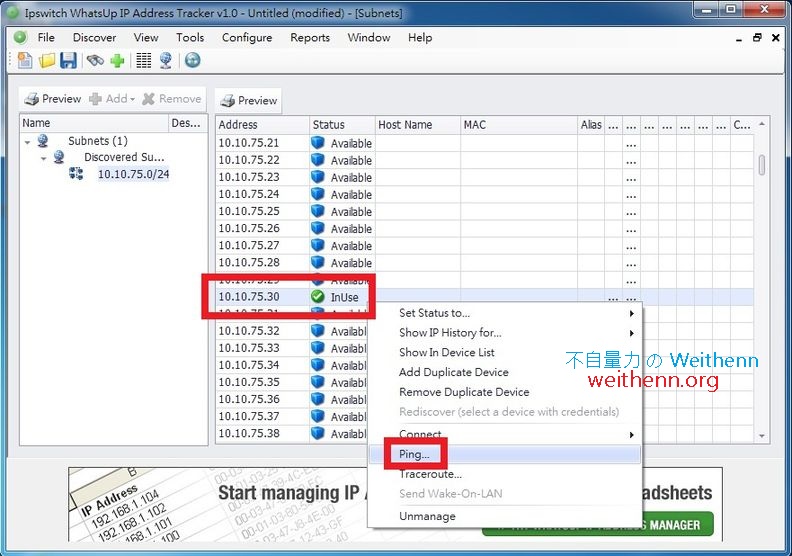792x556 pixels.
Task: Select the 10.10.75.33 address cell
Action: [x=263, y=348]
